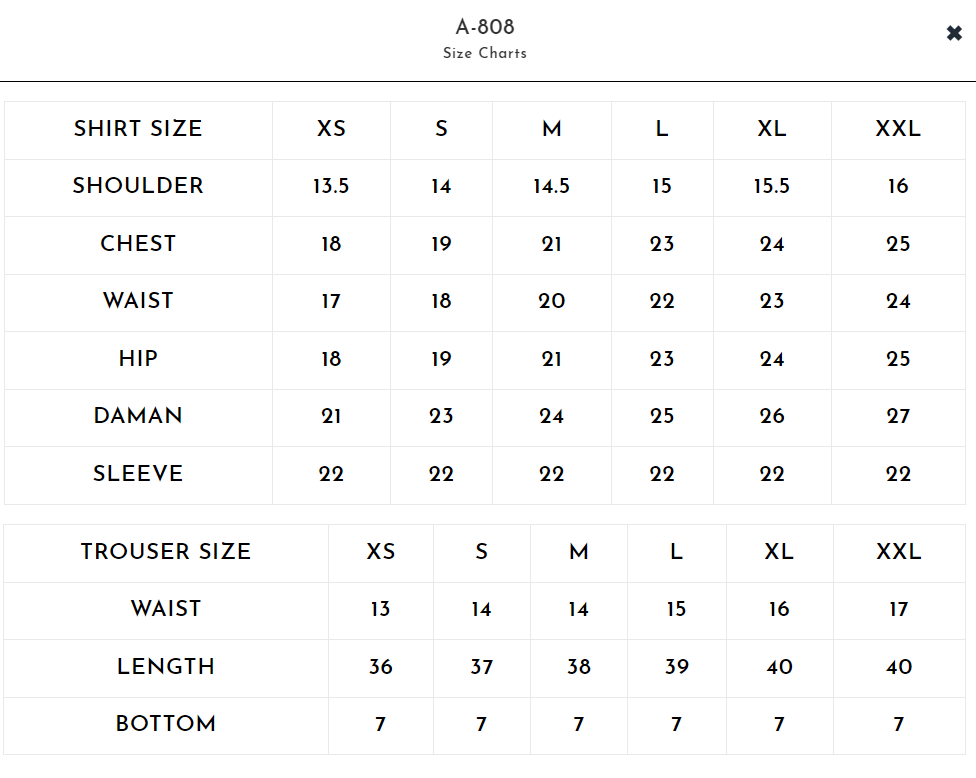Click the shirt XXL column header

coord(898,129)
